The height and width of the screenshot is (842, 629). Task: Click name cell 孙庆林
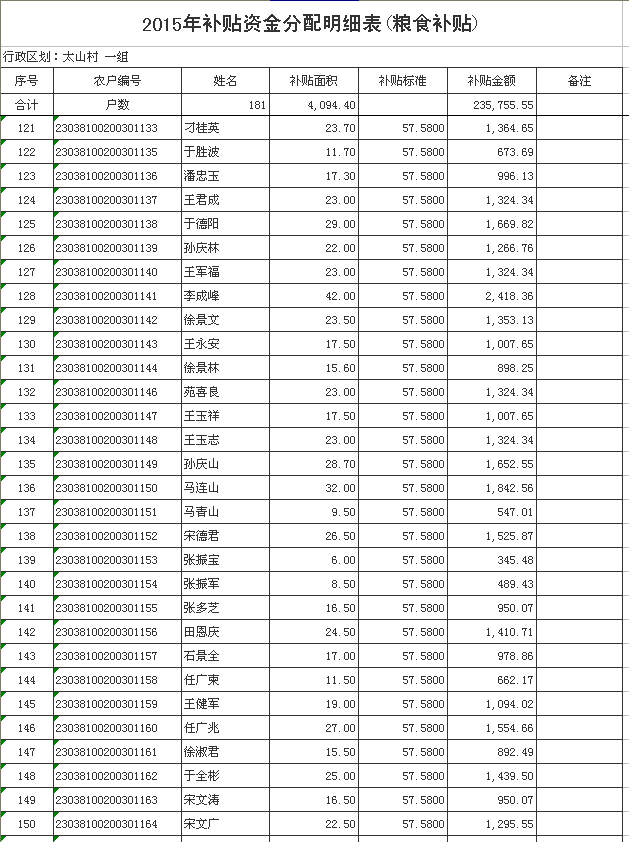226,248
